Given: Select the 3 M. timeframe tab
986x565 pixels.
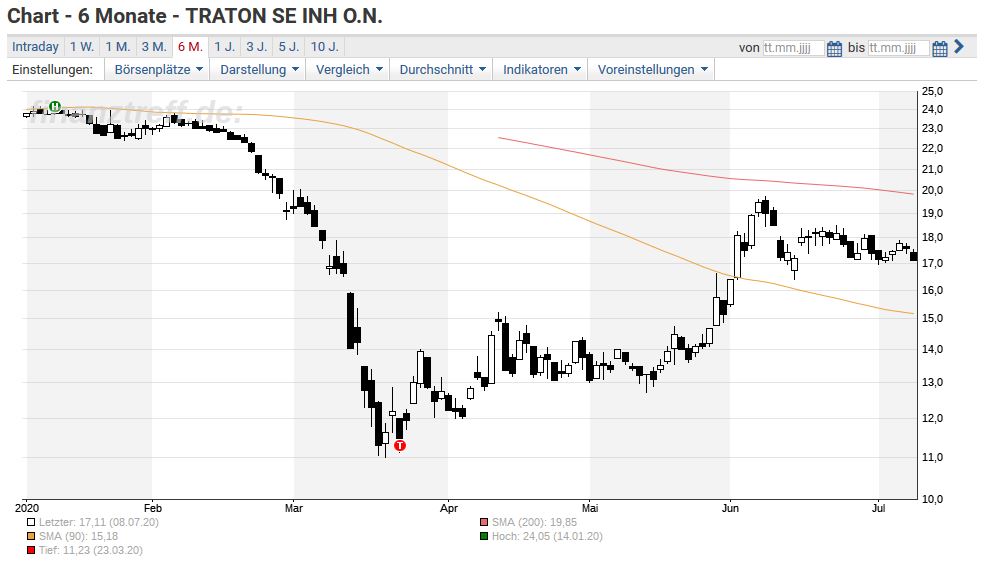Looking at the screenshot, I should point(154,47).
